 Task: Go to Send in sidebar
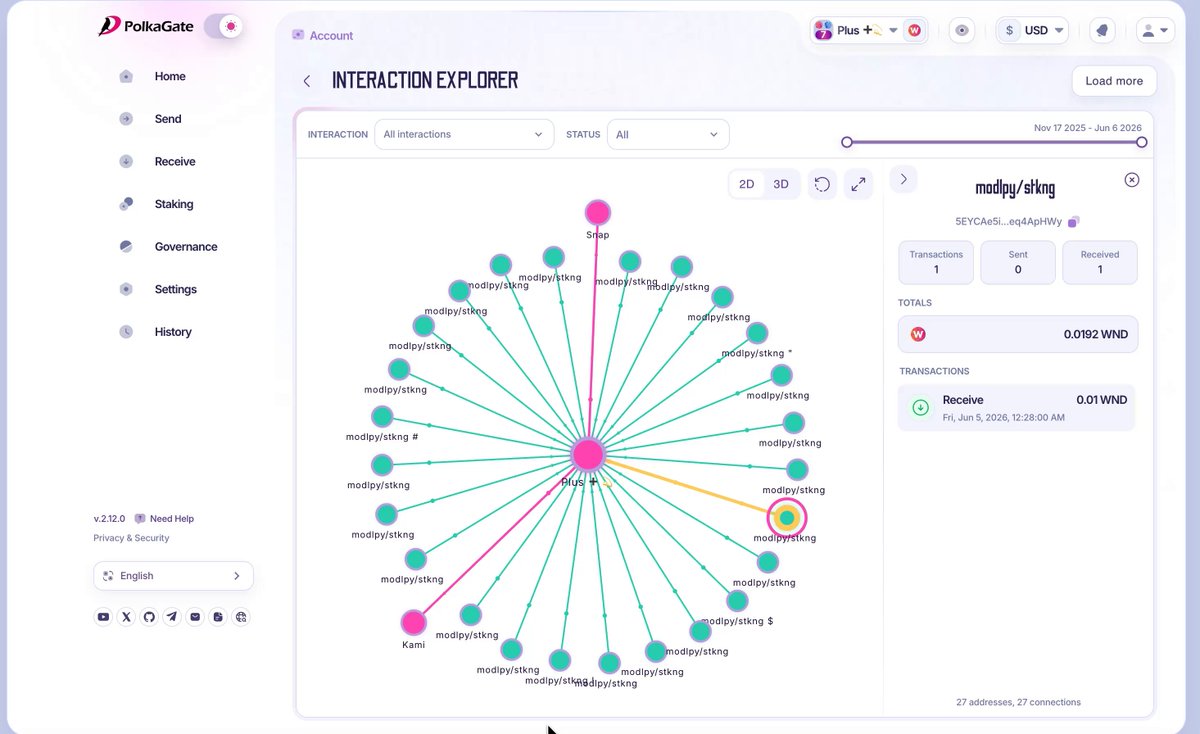pyautogui.click(x=167, y=119)
